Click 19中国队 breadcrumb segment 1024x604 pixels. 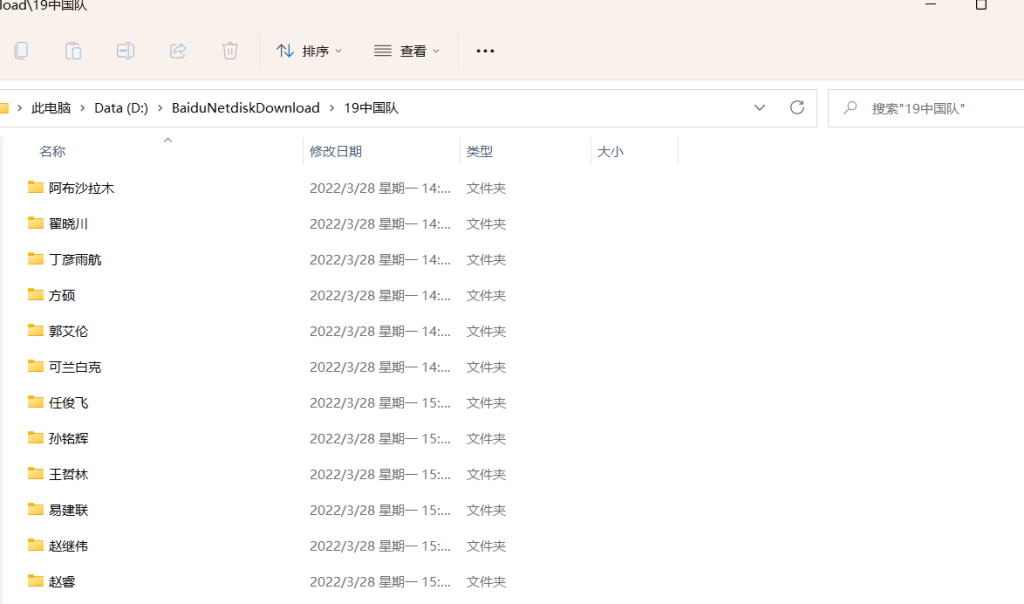[371, 108]
